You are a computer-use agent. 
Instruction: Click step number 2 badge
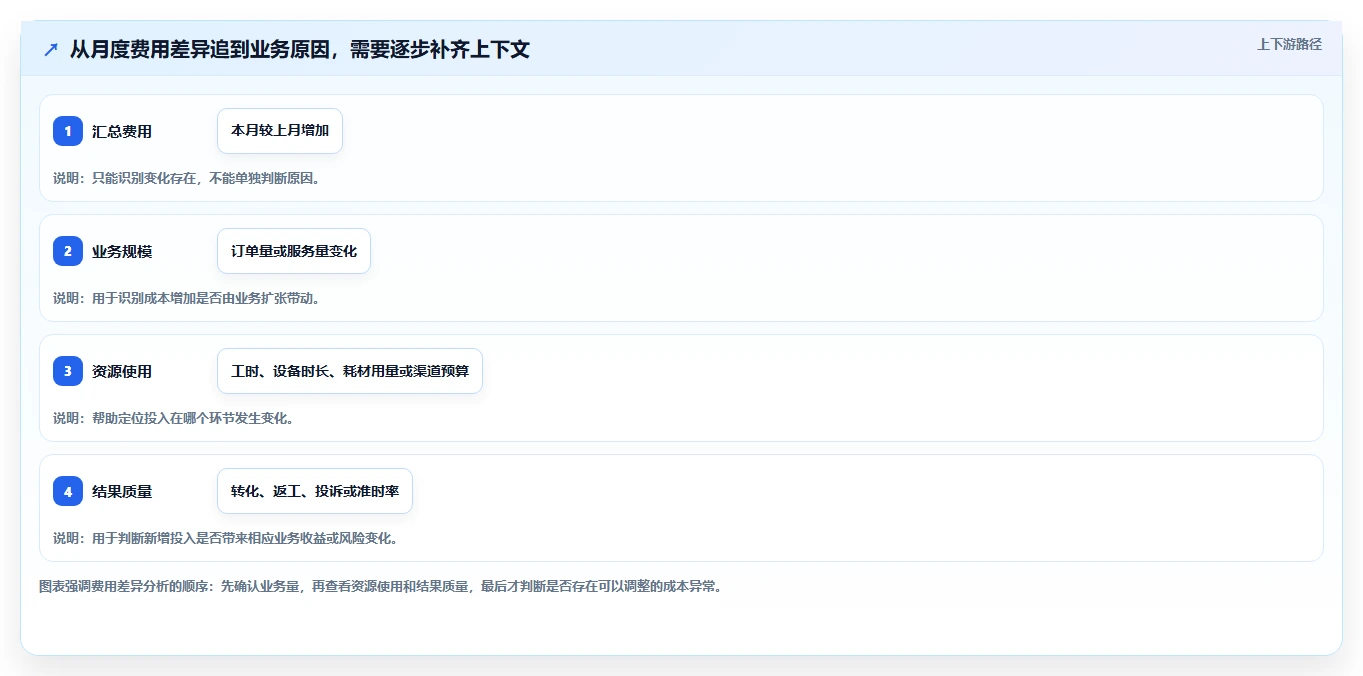point(68,251)
